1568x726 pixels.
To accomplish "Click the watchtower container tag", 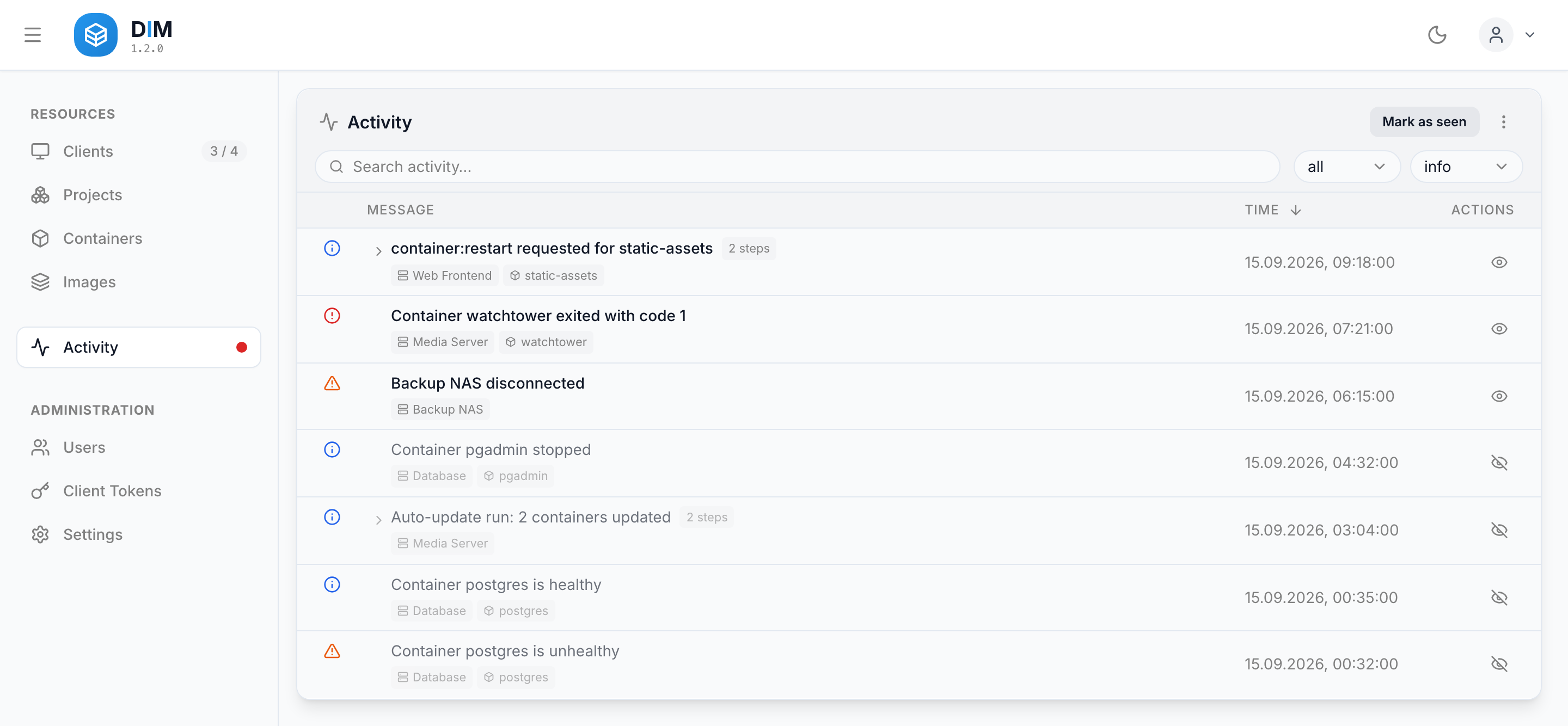I will (546, 342).
